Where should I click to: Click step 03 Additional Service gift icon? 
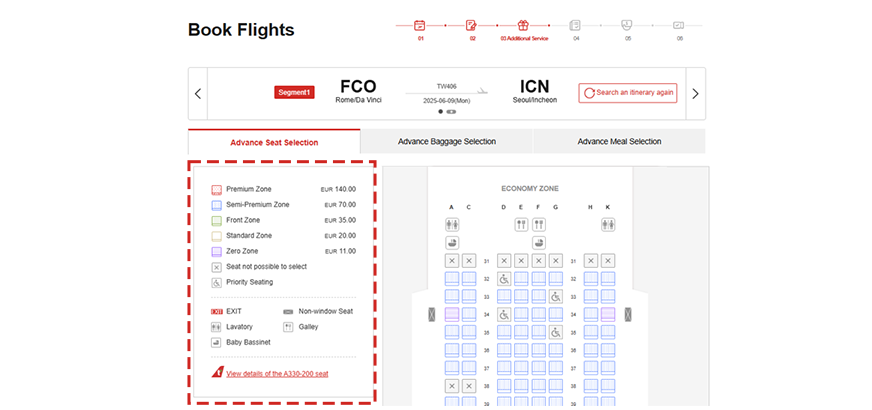click(523, 25)
